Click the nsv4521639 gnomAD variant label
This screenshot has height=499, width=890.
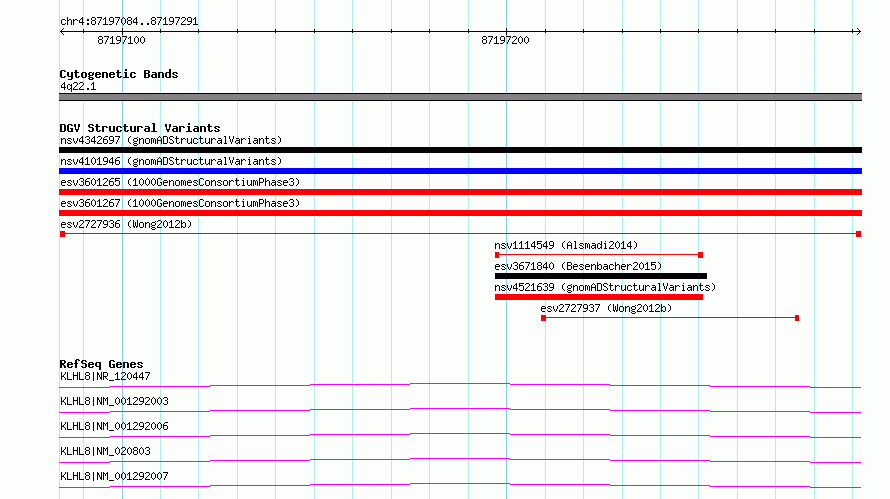(x=605, y=287)
